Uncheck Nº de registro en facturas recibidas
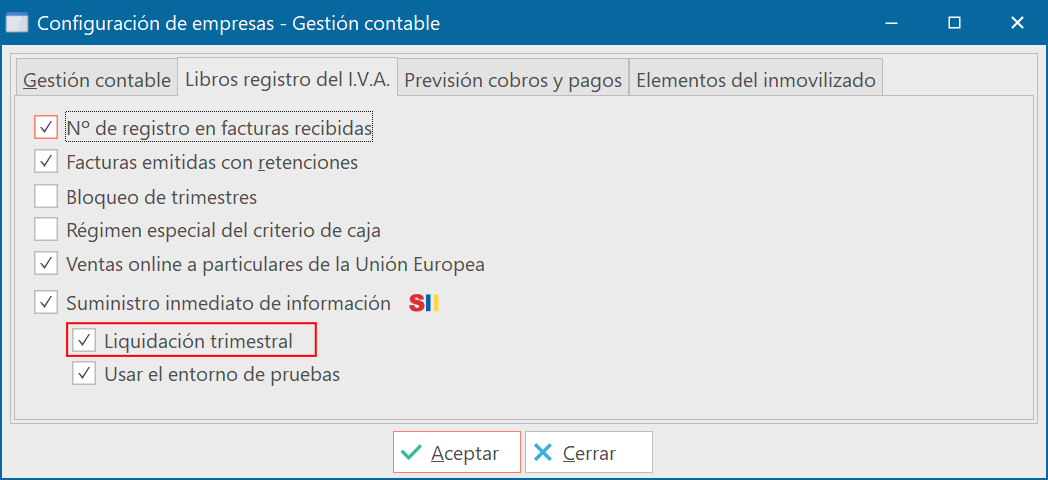Viewport: 1048px width, 480px height. pos(46,128)
